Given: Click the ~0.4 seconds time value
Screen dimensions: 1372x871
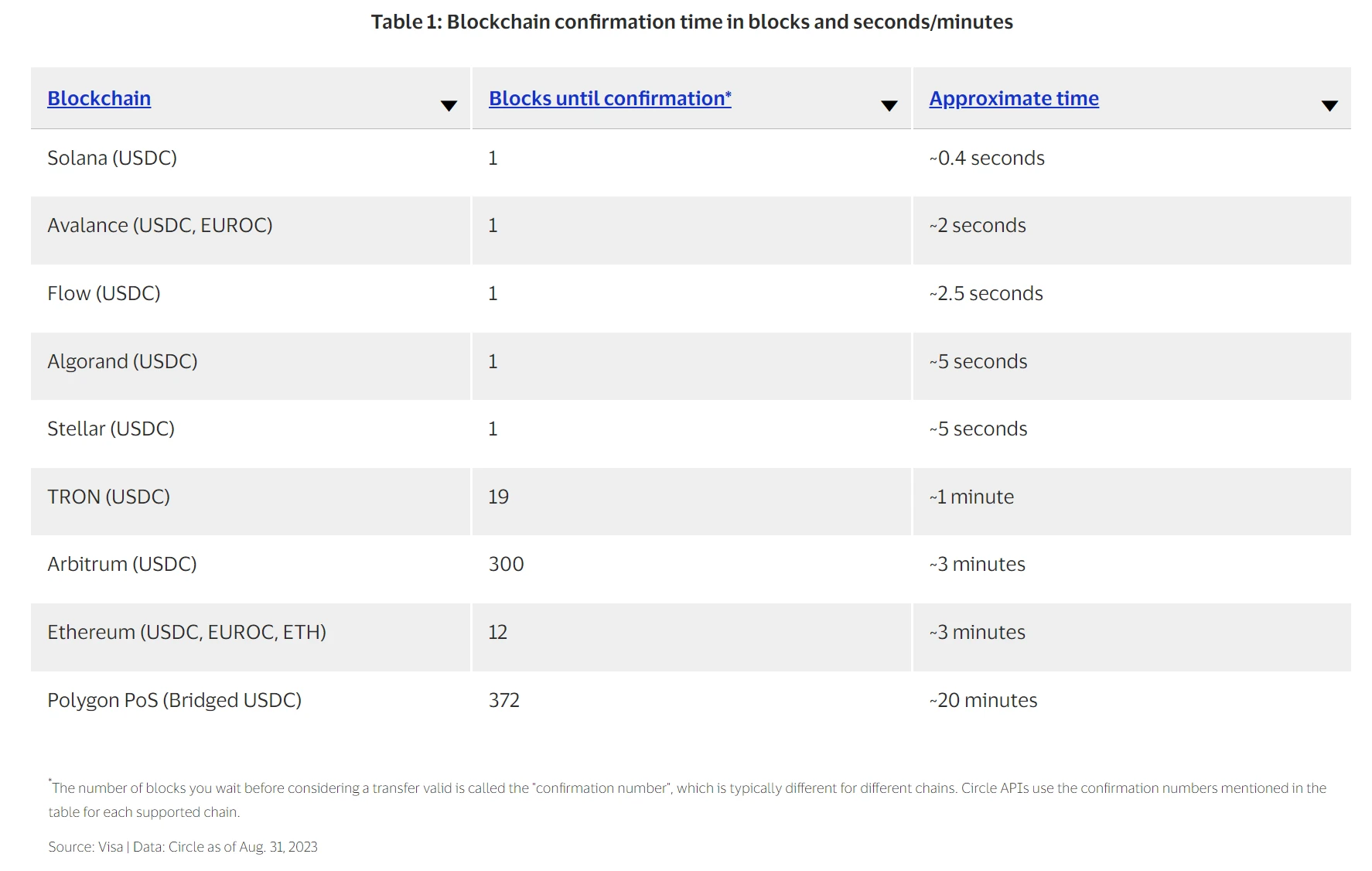Looking at the screenshot, I should 987,159.
